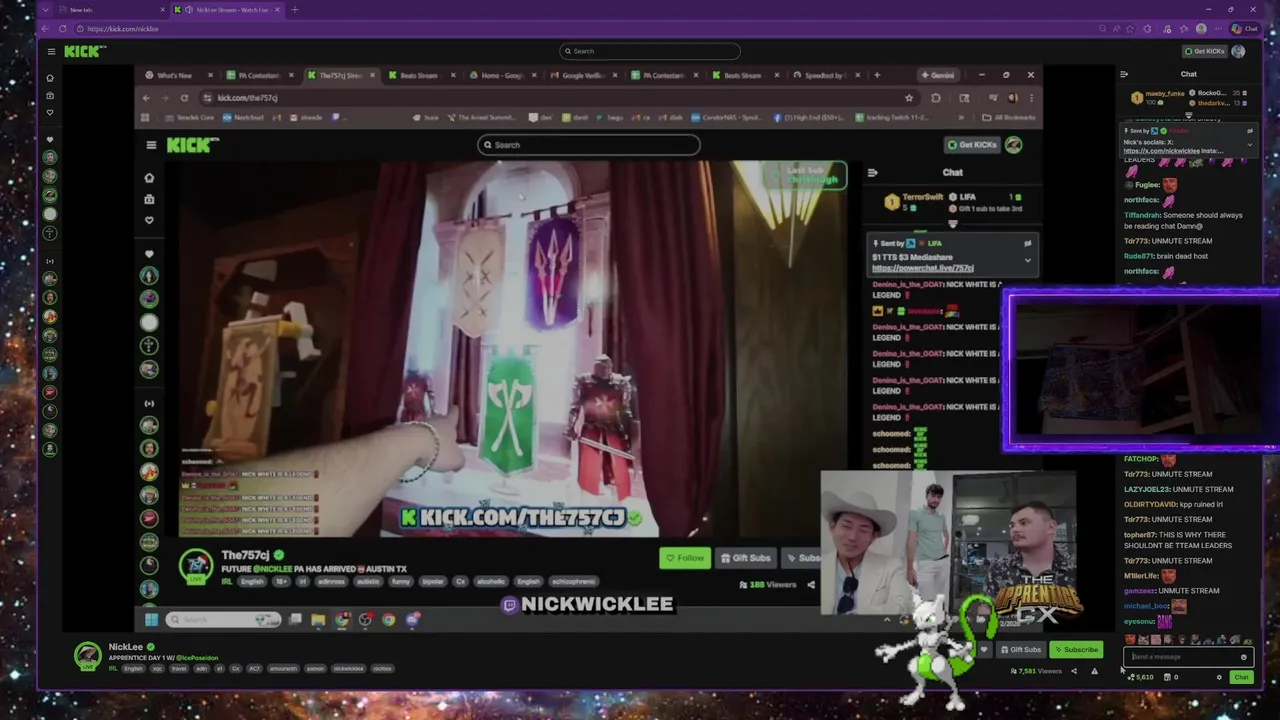Share the NickLee stream via share icon

[1074, 671]
